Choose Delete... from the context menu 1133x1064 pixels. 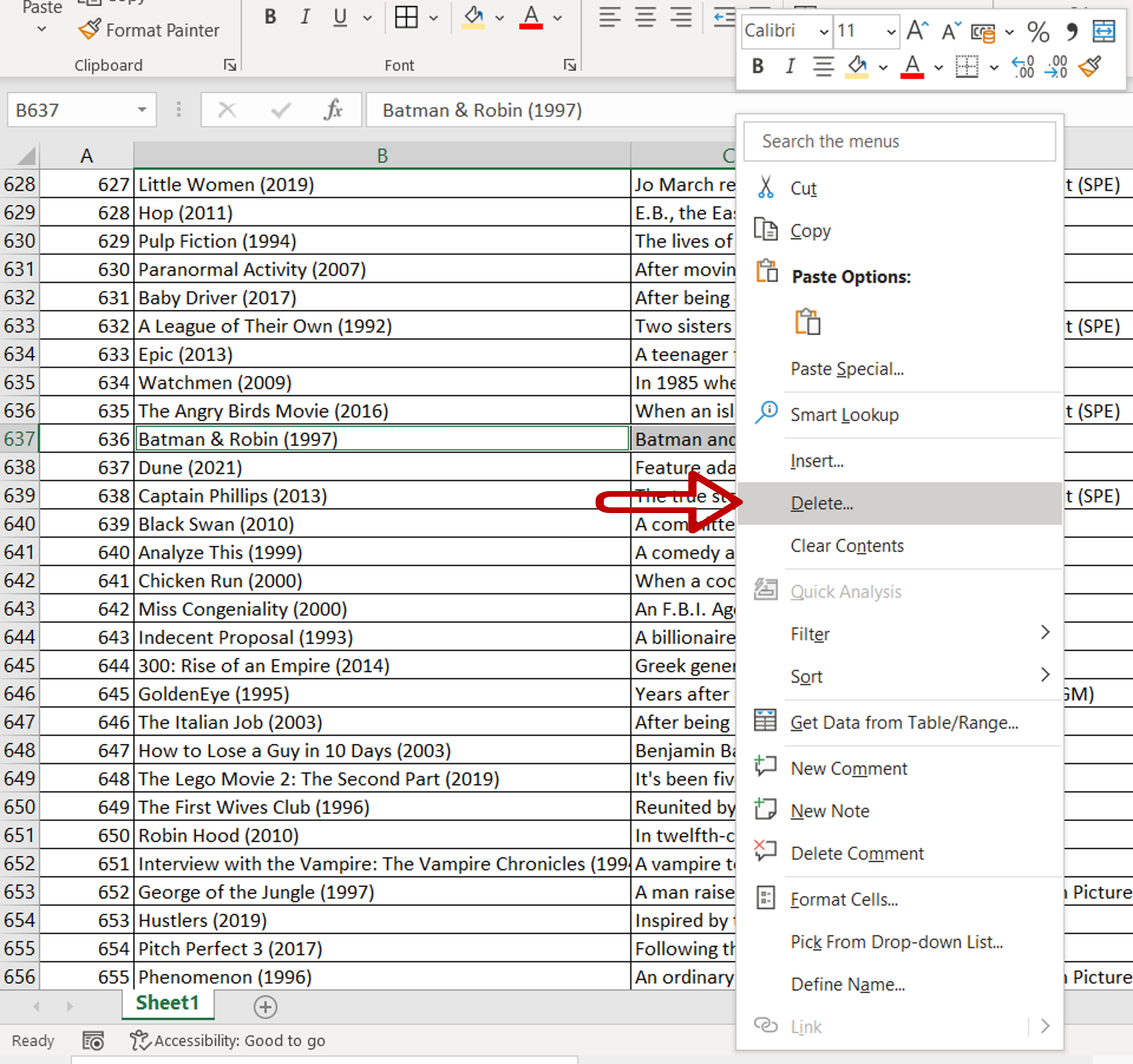pos(821,503)
